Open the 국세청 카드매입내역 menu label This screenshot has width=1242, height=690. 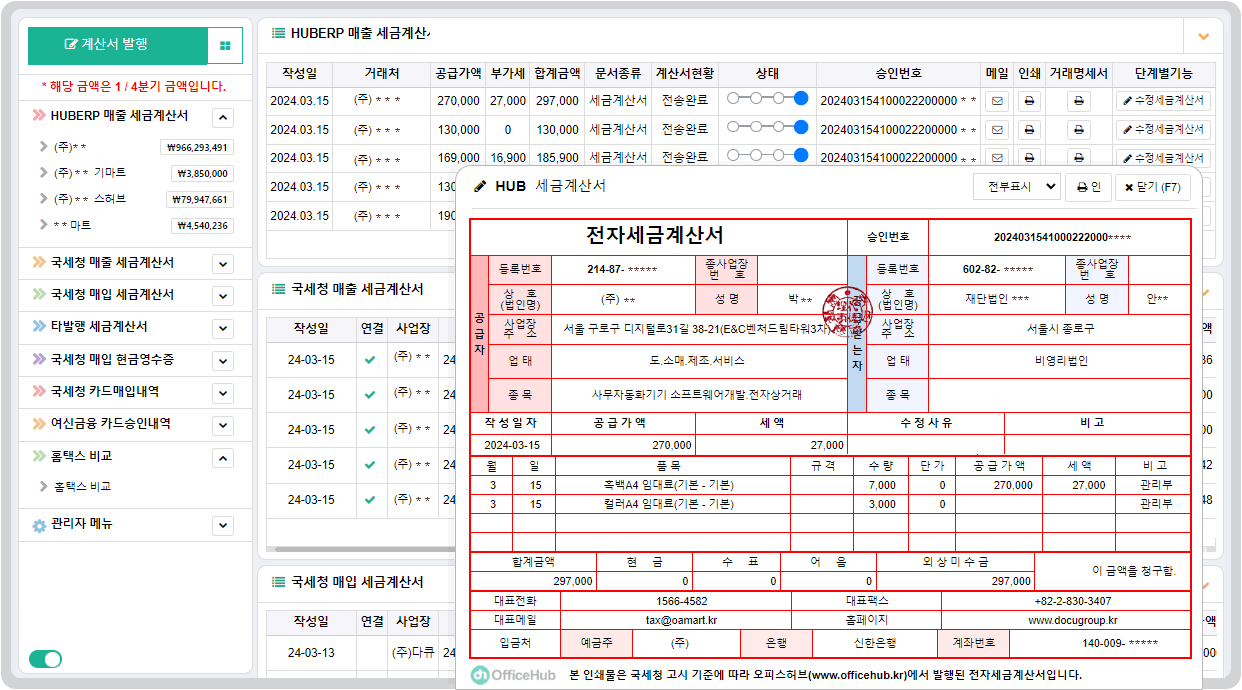105,391
